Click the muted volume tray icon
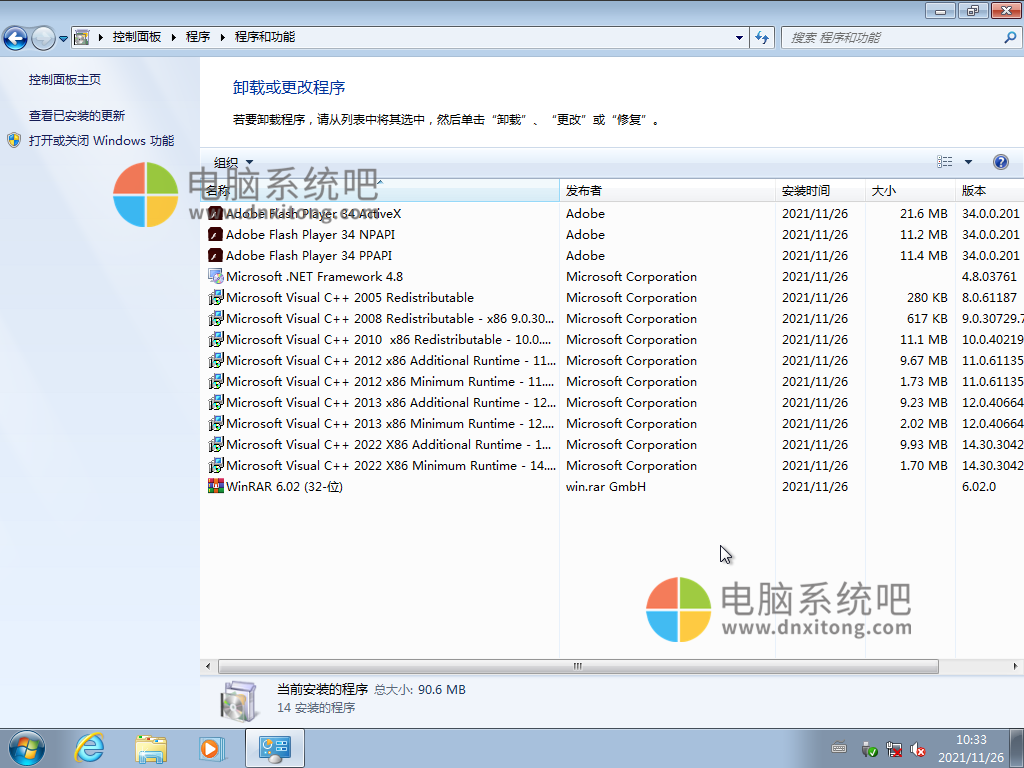The image size is (1024, 768). tap(918, 749)
